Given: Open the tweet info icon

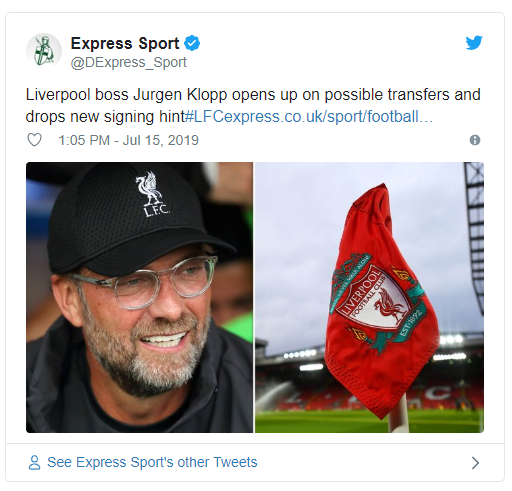Looking at the screenshot, I should click(475, 140).
